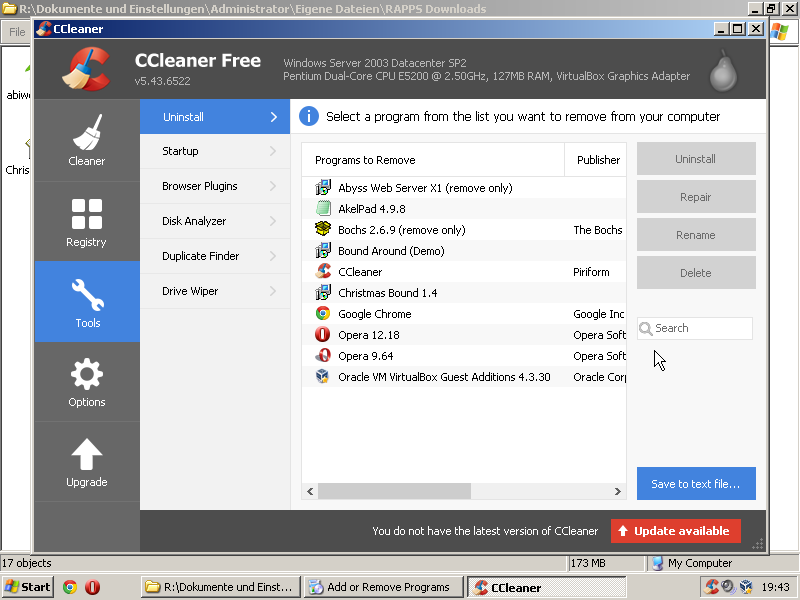This screenshot has height=600, width=800.
Task: Select Oracle VM VirtualBox Guest Additions entry
Action: coord(443,377)
